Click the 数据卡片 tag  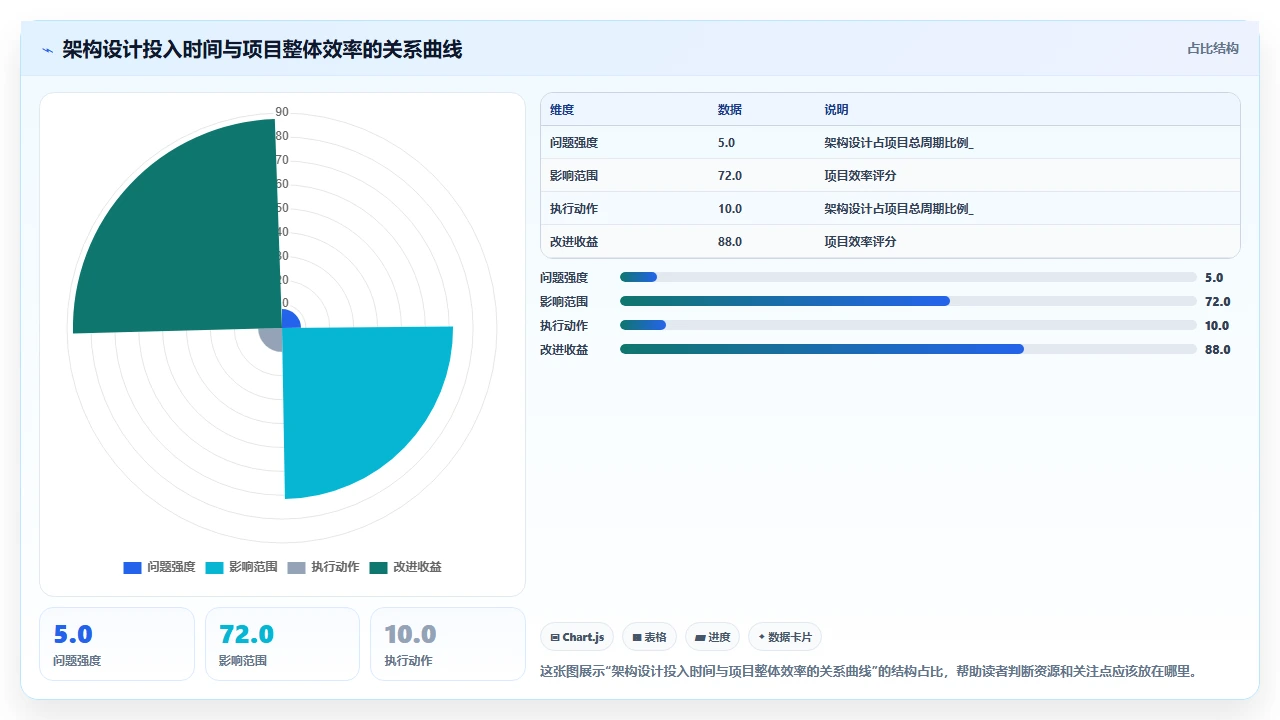(785, 637)
